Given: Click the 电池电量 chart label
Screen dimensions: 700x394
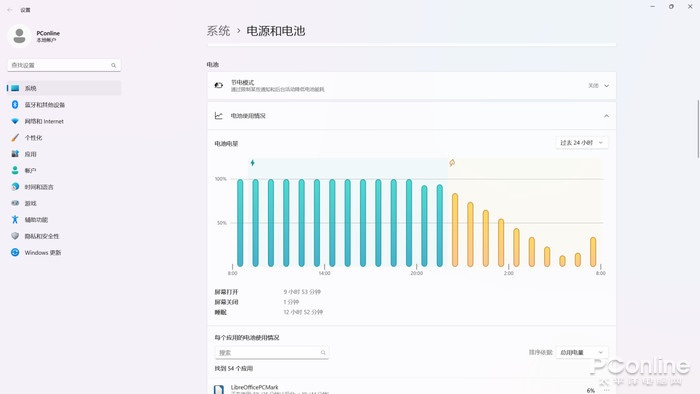Looking at the screenshot, I should (226, 144).
